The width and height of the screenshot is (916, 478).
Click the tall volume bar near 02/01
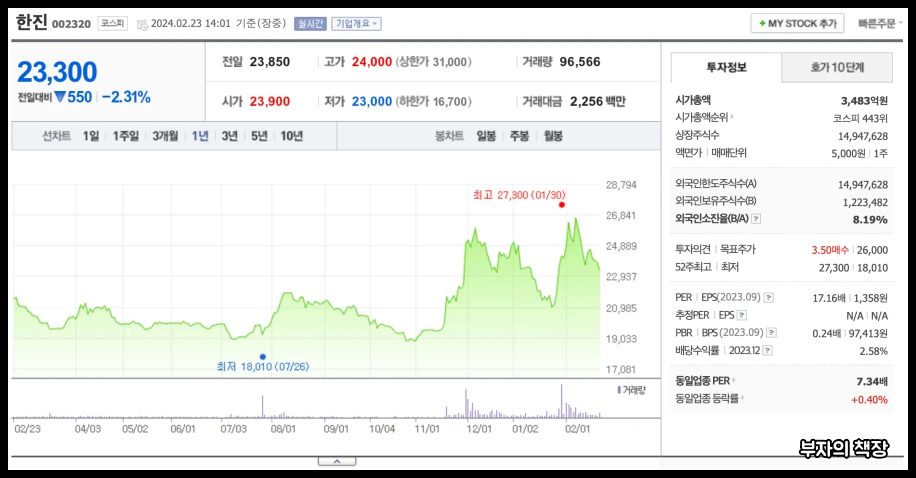(561, 401)
